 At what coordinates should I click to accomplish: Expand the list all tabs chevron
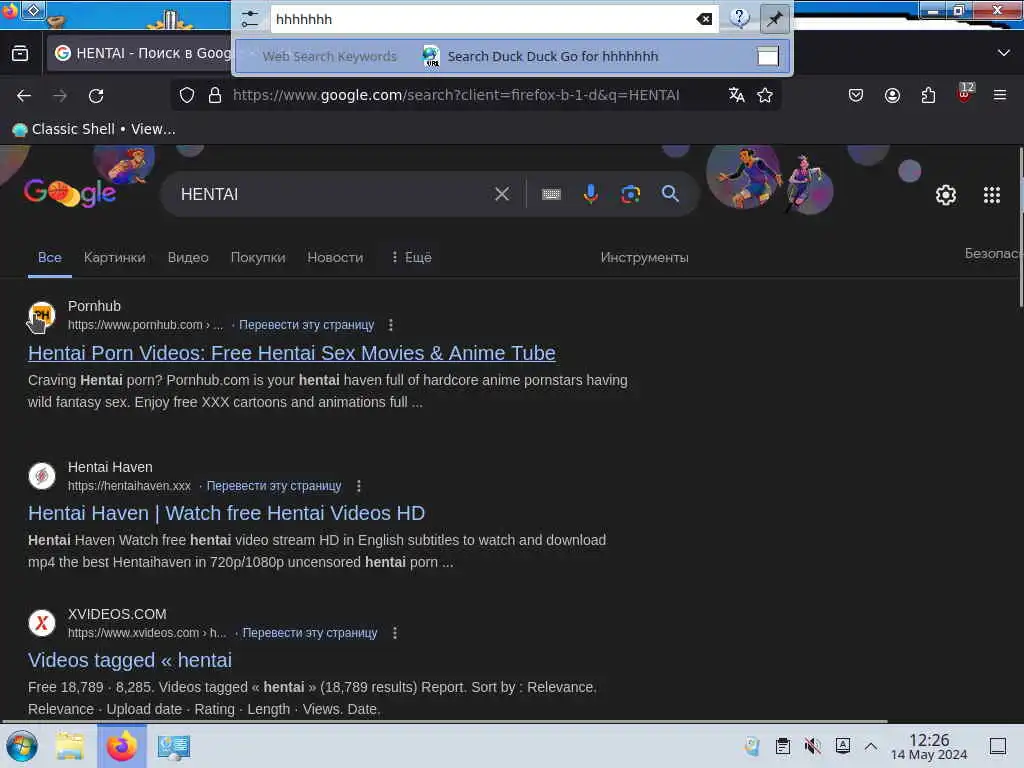click(x=1004, y=53)
